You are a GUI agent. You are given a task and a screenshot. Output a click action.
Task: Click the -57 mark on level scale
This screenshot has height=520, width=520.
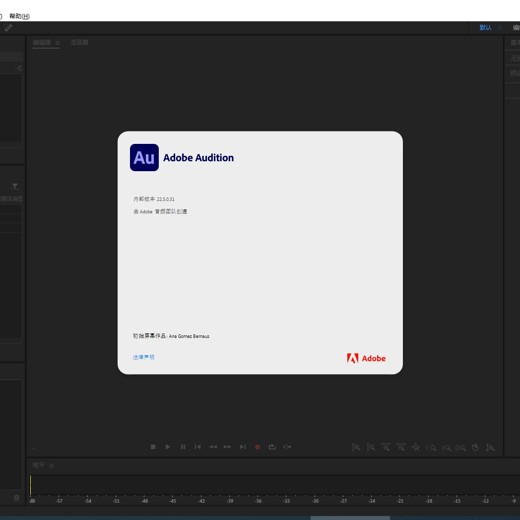point(59,501)
